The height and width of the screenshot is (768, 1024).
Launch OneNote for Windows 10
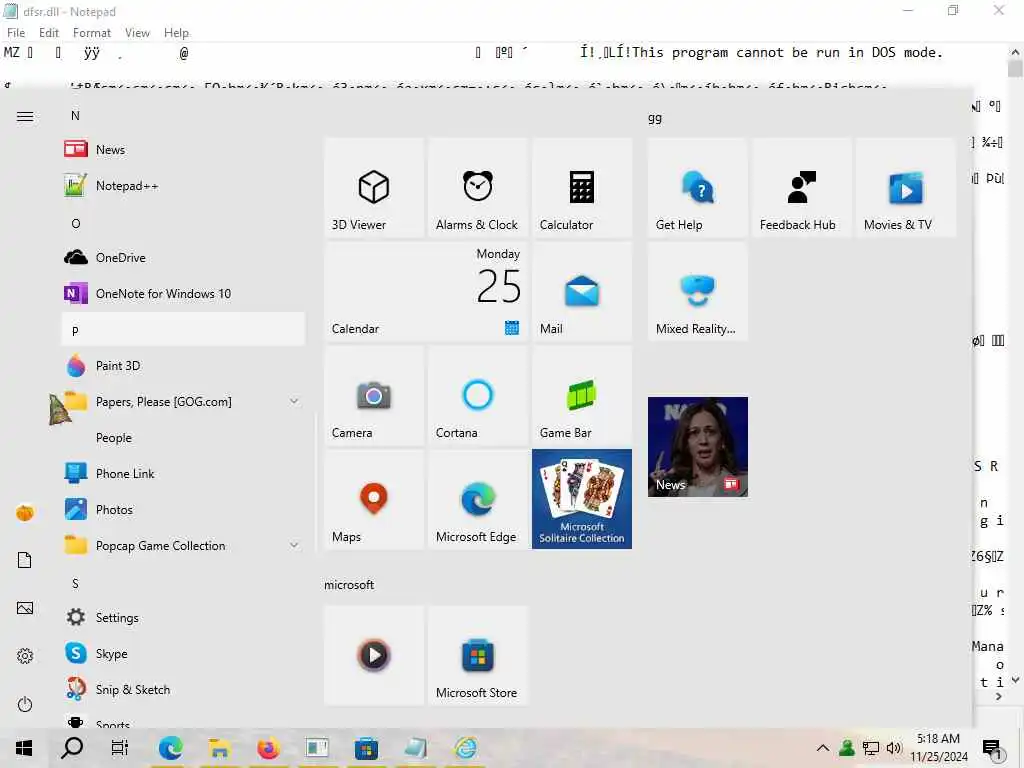tap(183, 294)
